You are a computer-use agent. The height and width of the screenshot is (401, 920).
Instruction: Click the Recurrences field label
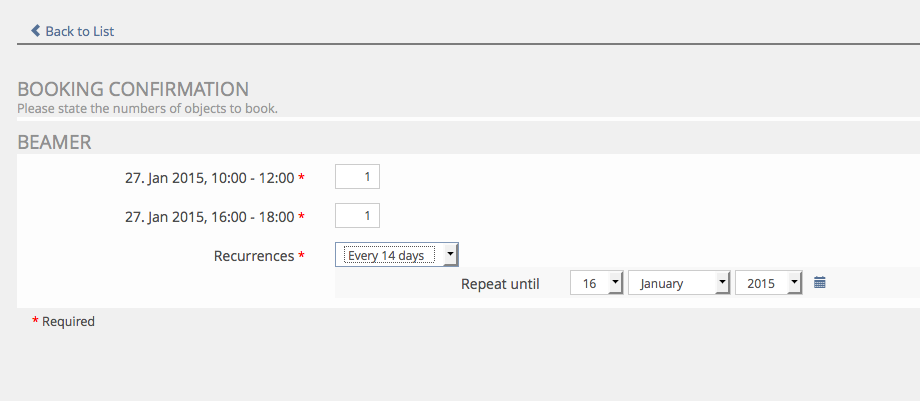[x=254, y=256]
